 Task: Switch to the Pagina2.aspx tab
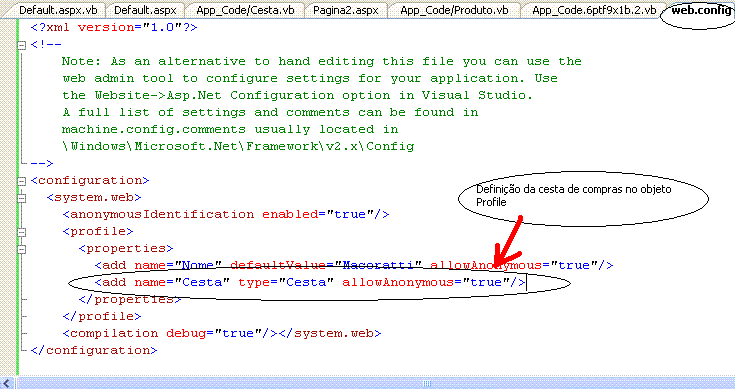pyautogui.click(x=345, y=10)
